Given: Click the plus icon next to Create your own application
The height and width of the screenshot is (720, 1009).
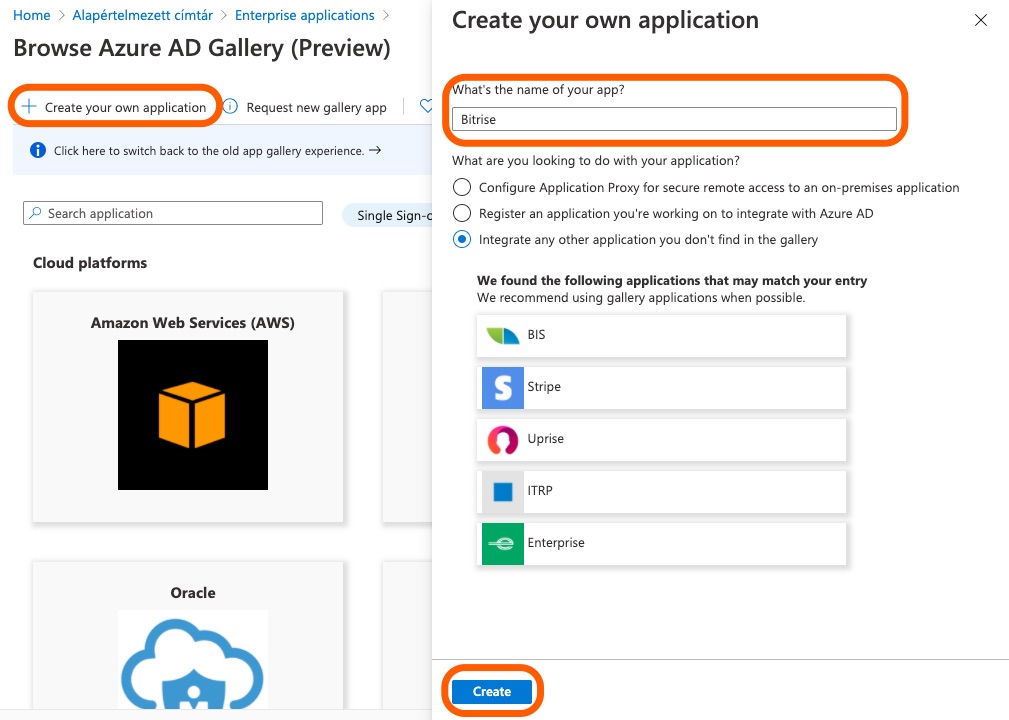Looking at the screenshot, I should 28,105.
